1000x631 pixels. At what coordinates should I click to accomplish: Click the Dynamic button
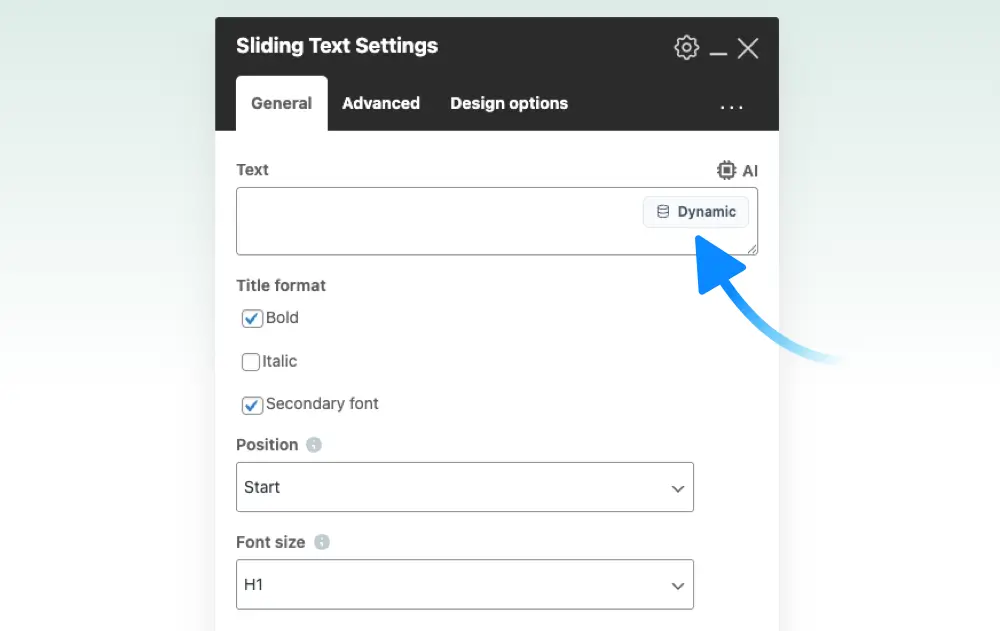pyautogui.click(x=696, y=212)
